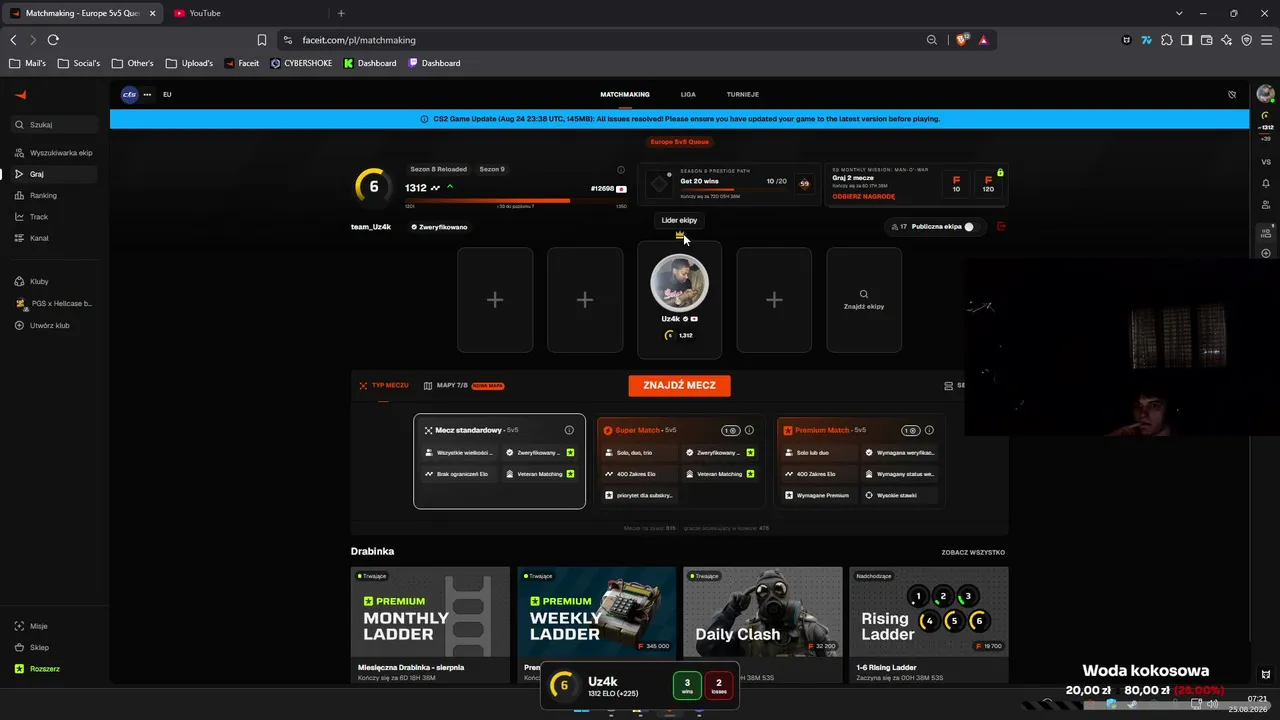Screen dimensions: 1280x720
Task: Select the TYP MECZU tab
Action: (x=384, y=385)
